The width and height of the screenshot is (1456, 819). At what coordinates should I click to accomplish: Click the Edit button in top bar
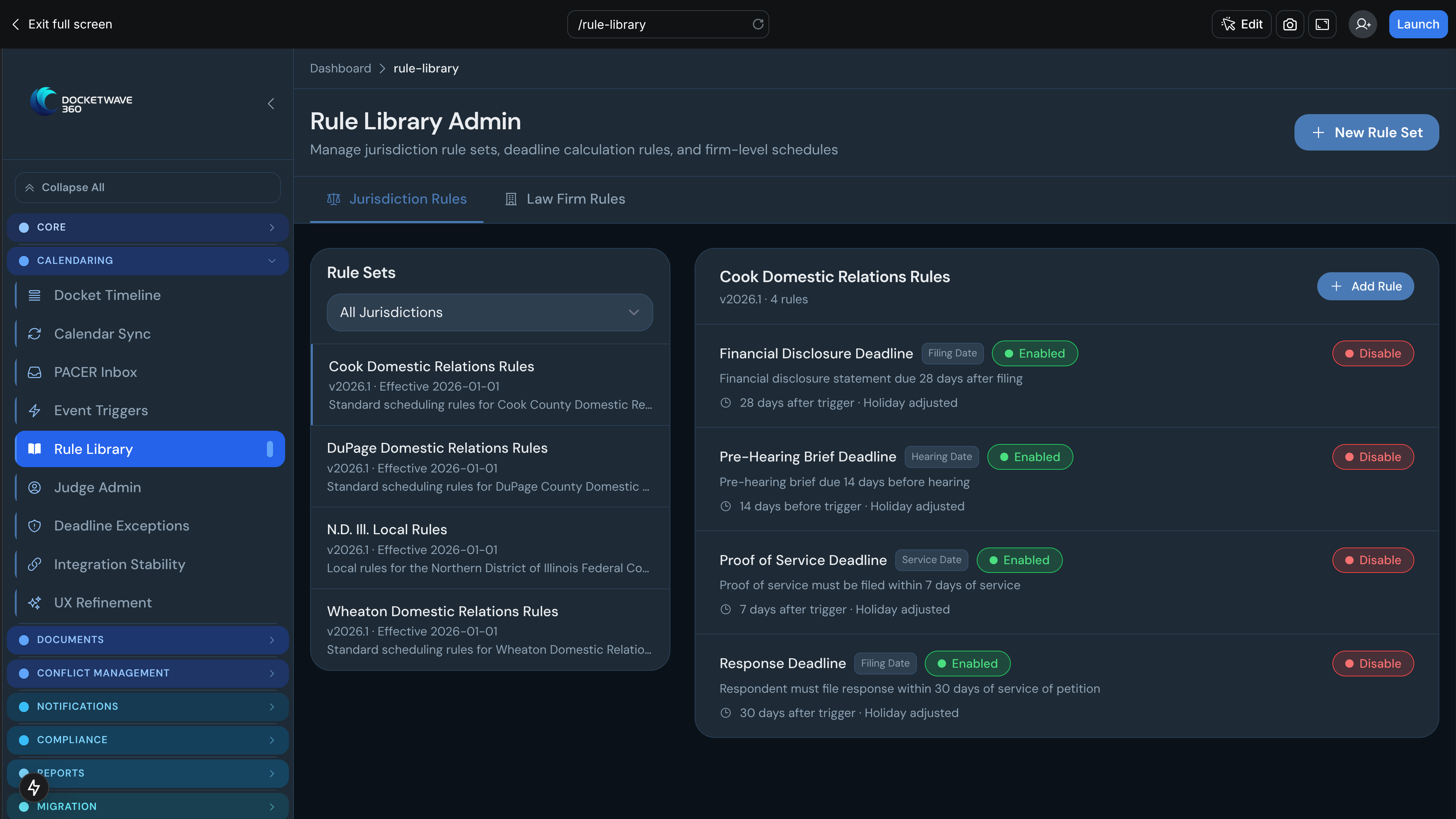[1241, 24]
